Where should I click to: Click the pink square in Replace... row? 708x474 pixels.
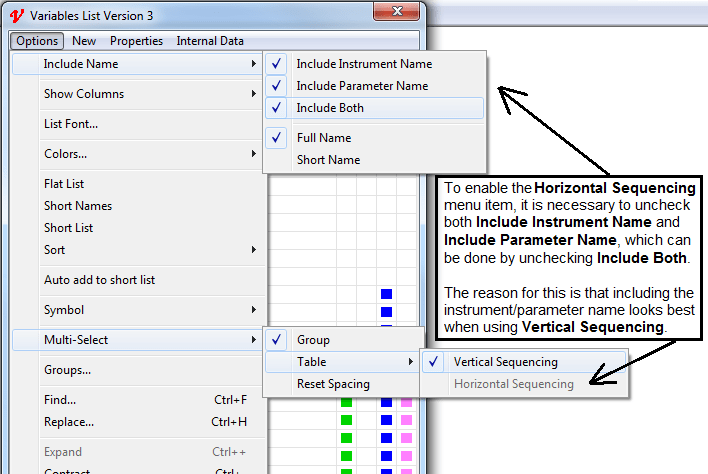(406, 420)
